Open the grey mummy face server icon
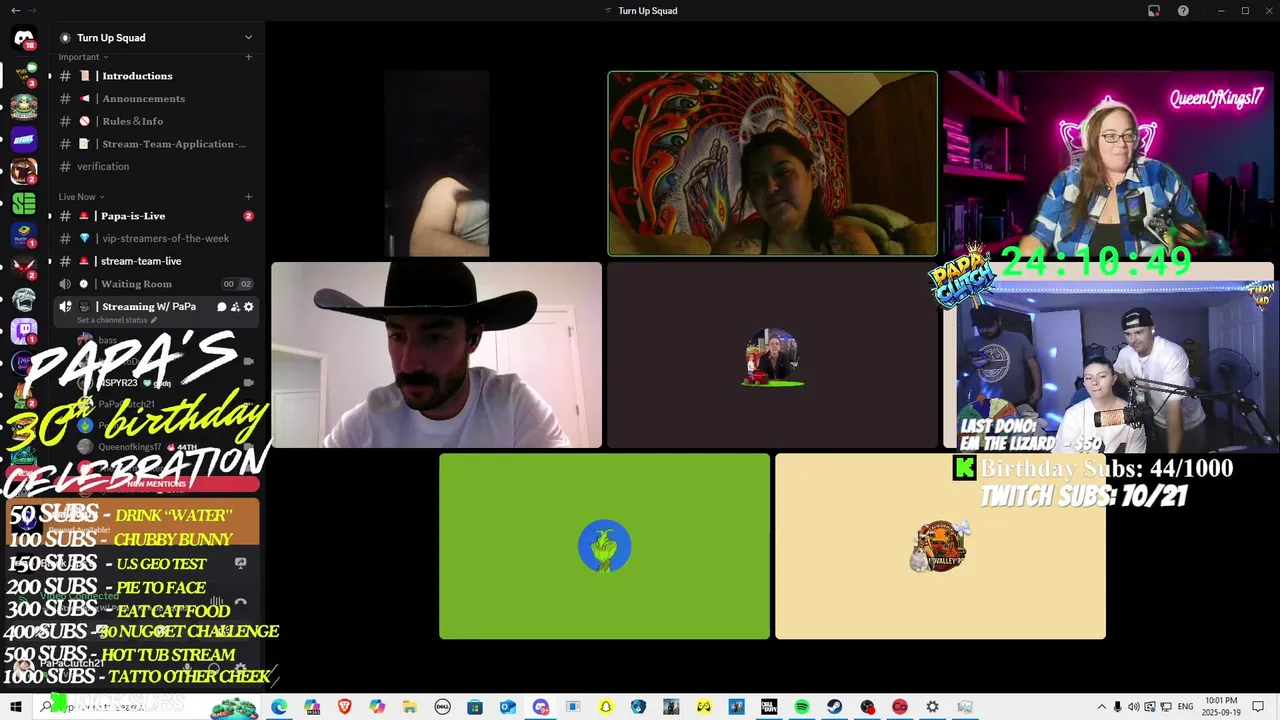Viewport: 1280px width, 720px height. 24,299
